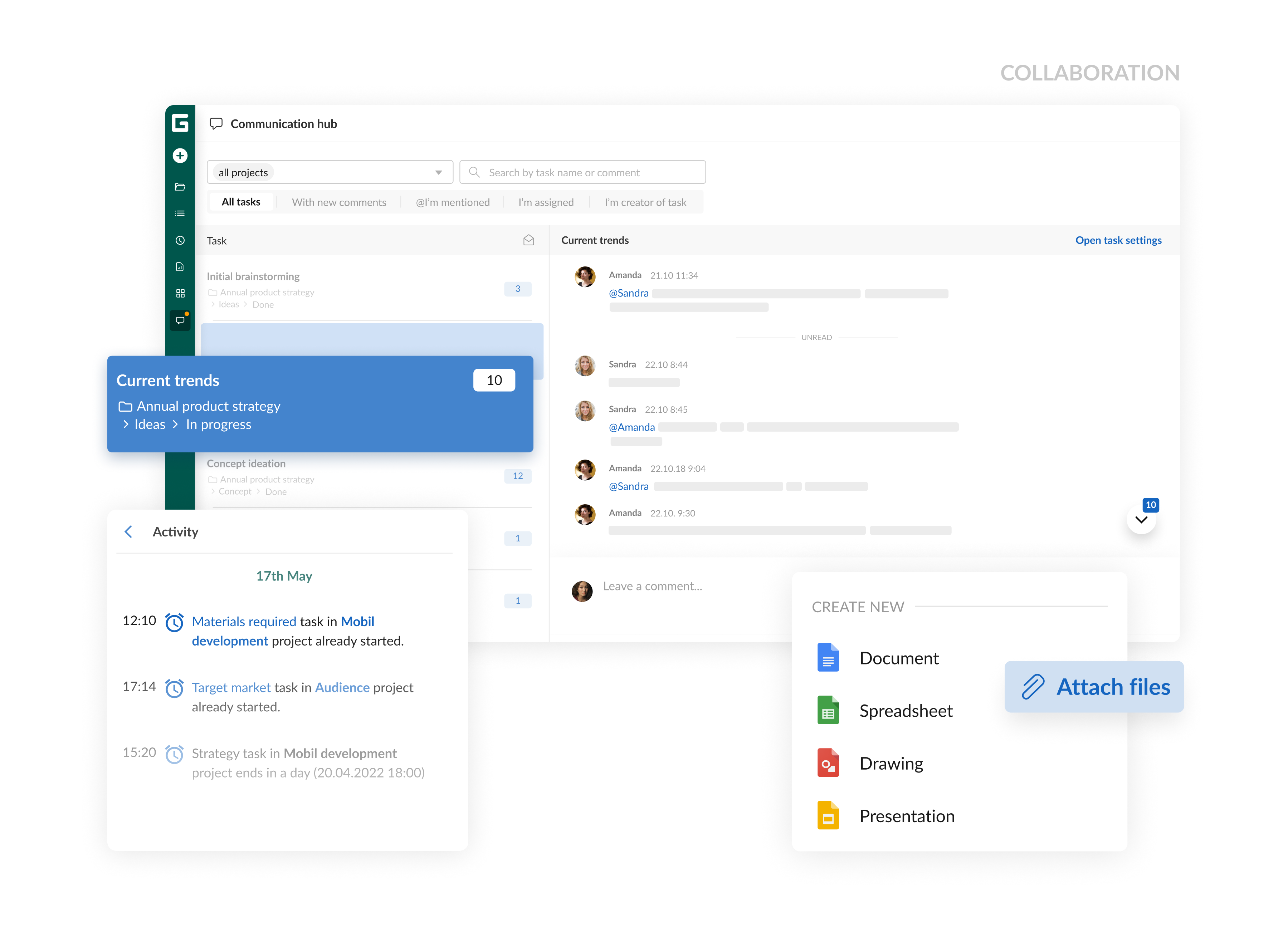Create a new Drawing via its icon
Screen dimensions: 1288x942
[x=828, y=763]
